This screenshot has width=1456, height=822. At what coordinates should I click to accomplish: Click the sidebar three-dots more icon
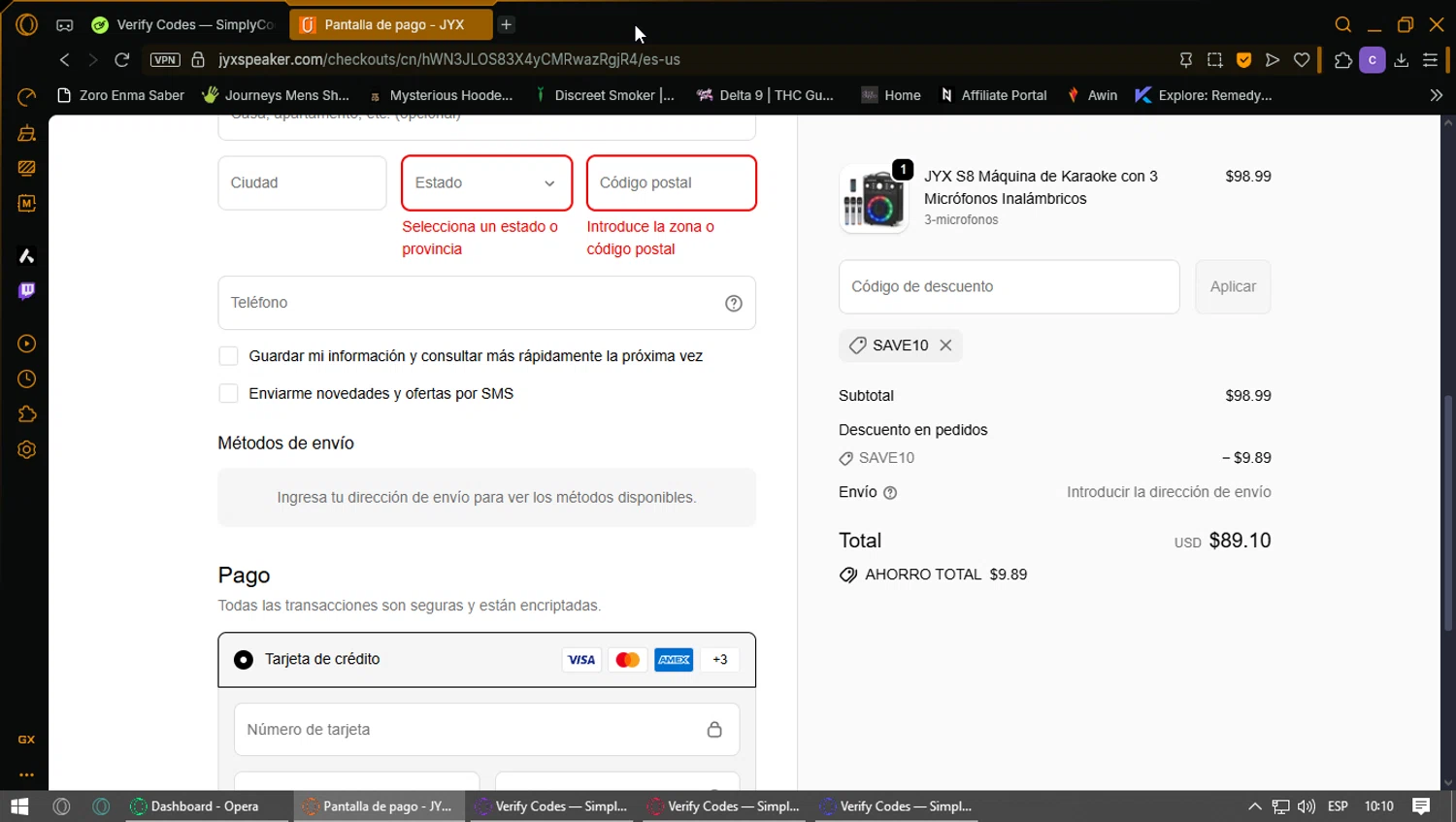26,774
